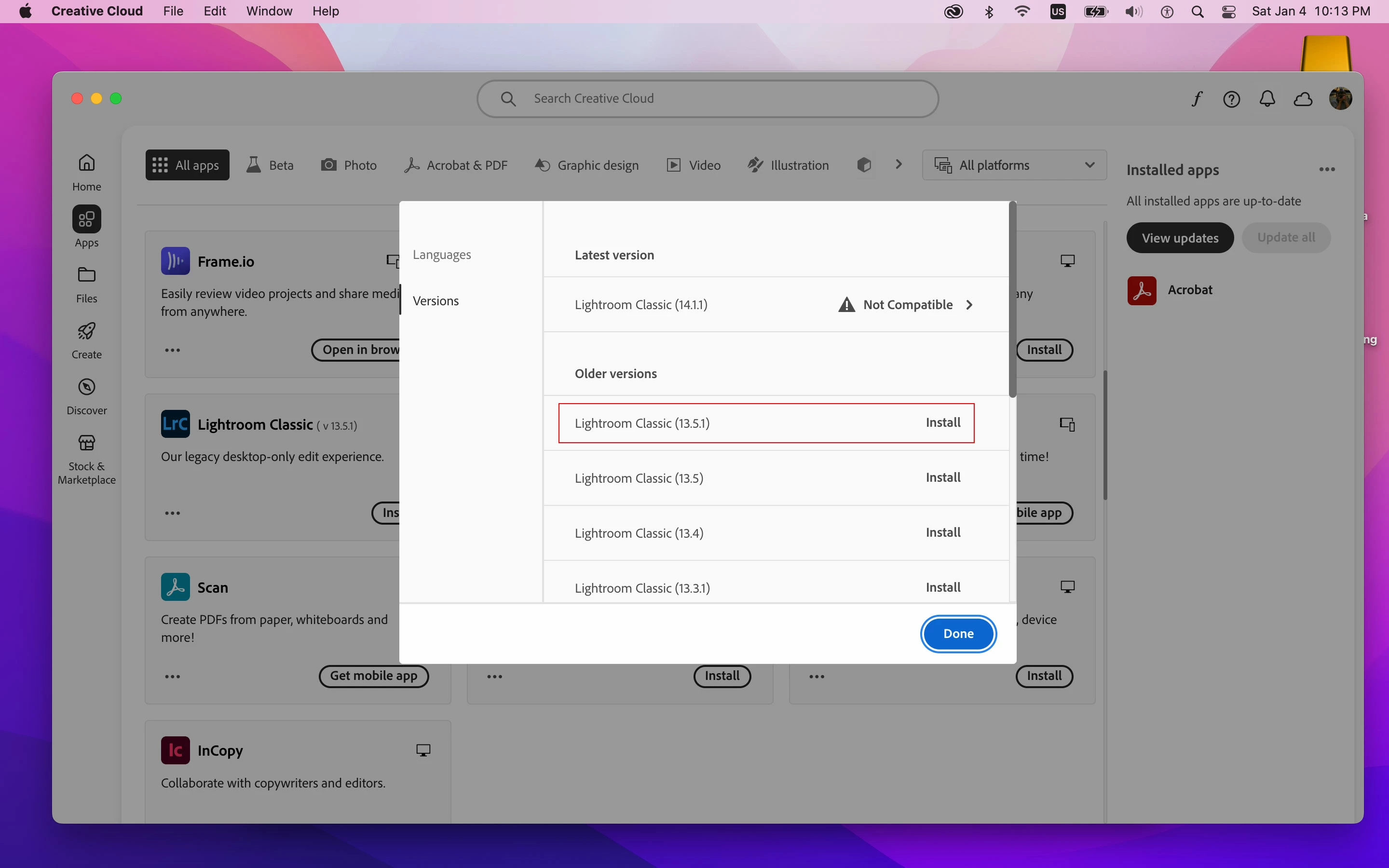The height and width of the screenshot is (868, 1389).
Task: Expand the All platforms dropdown
Action: pyautogui.click(x=1014, y=165)
